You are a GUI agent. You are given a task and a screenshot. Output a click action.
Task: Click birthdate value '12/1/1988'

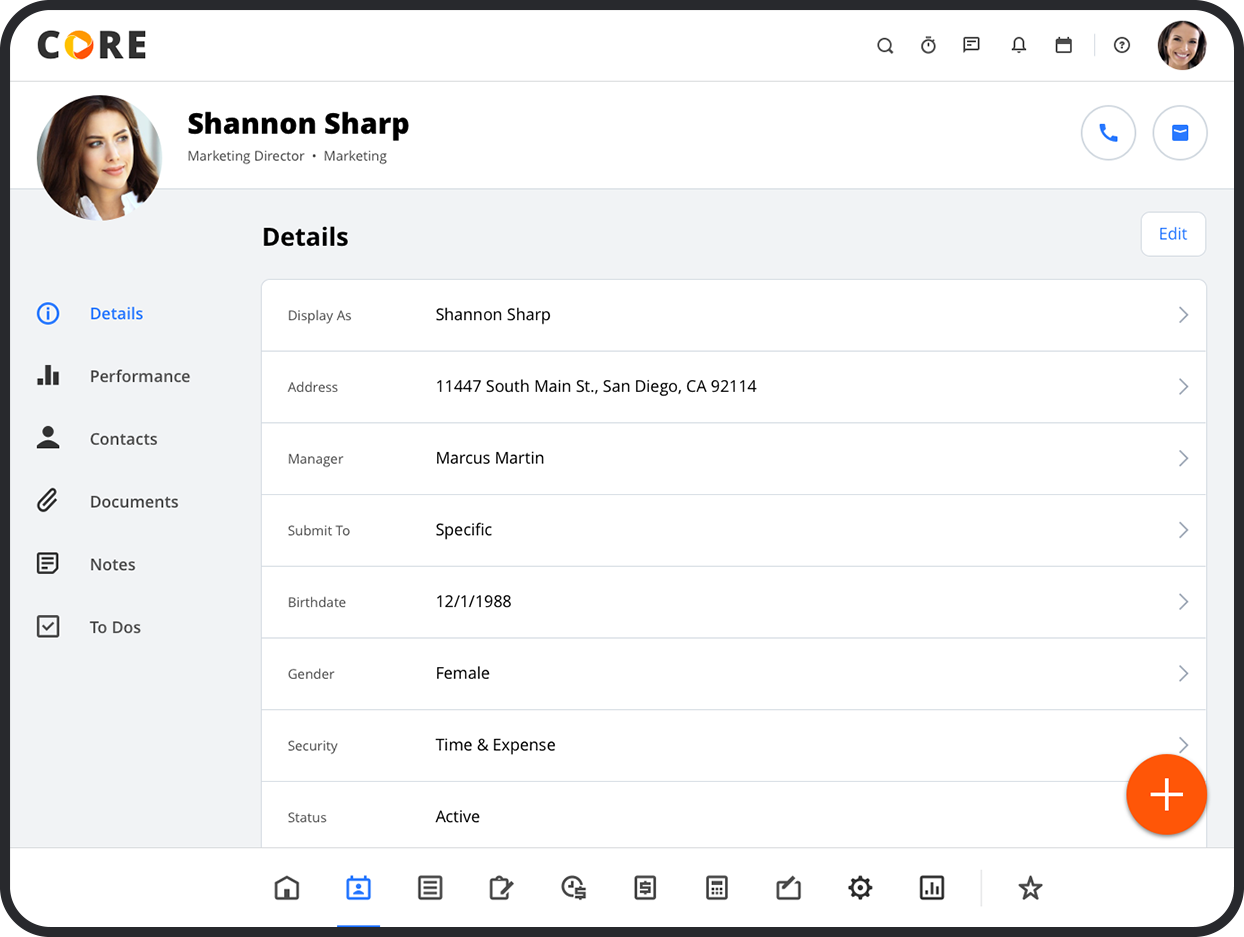(473, 602)
